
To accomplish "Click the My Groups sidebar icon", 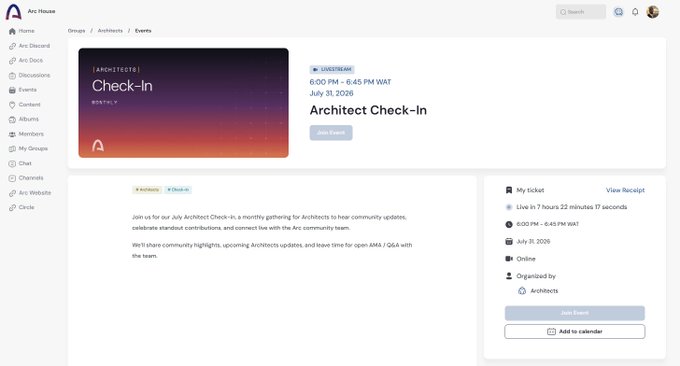I will tap(12, 149).
